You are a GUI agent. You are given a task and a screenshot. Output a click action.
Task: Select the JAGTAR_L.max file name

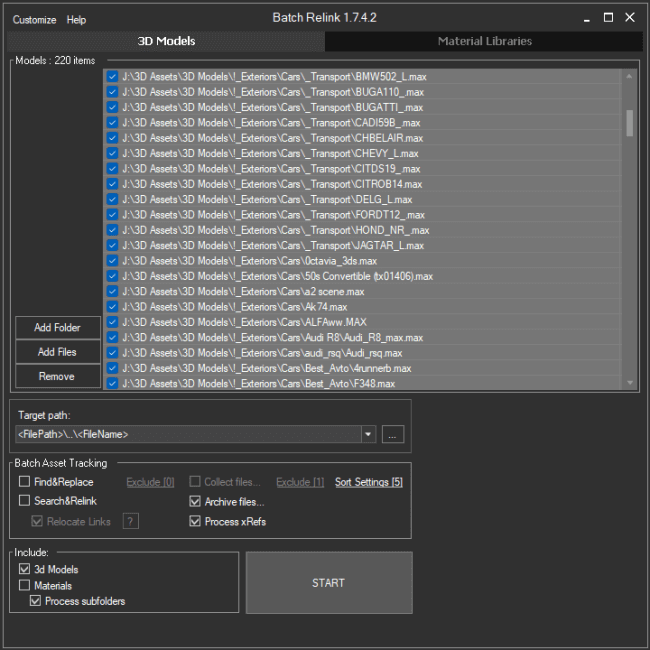(x=389, y=246)
